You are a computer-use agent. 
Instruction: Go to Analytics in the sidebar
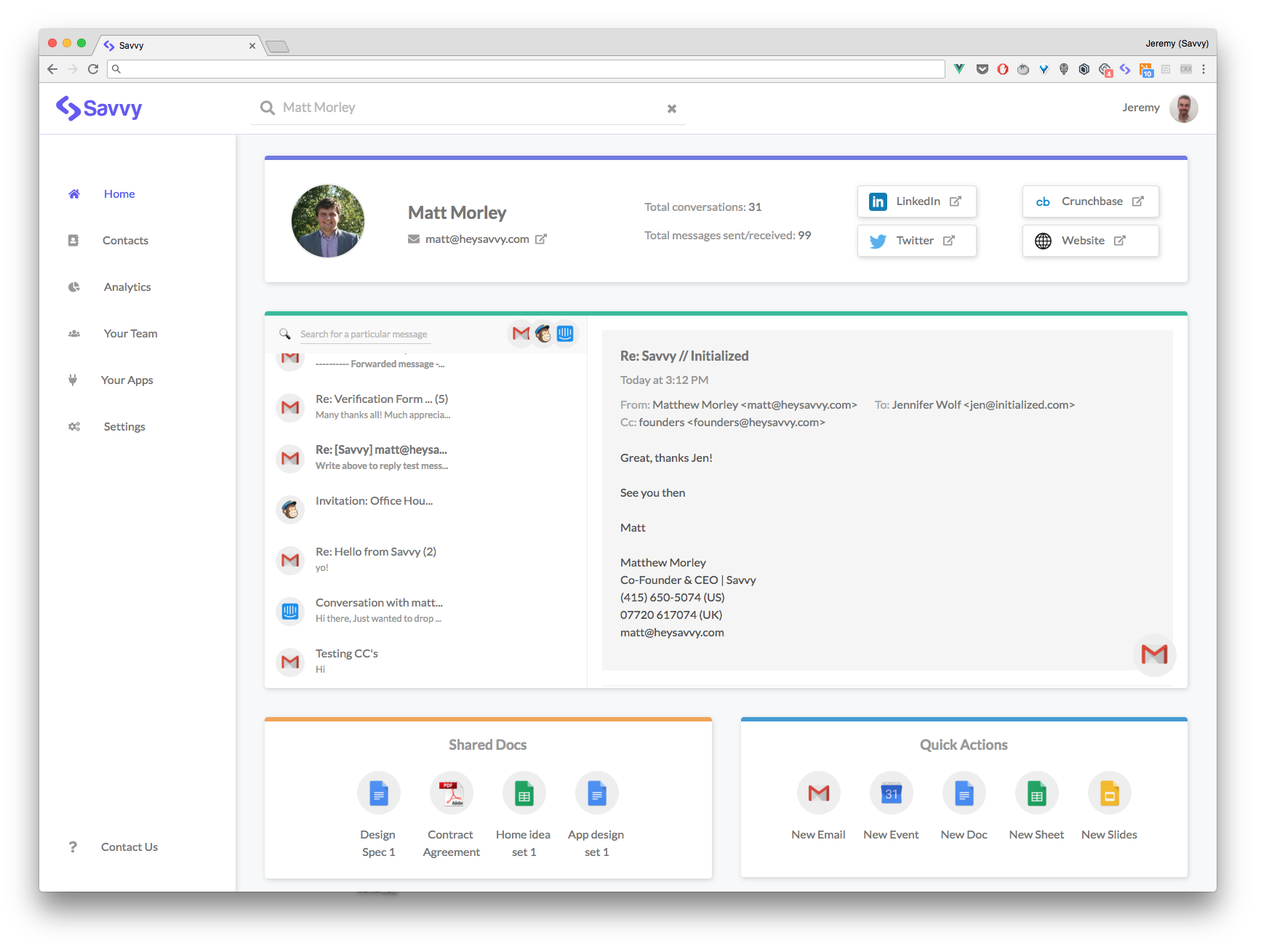pyautogui.click(x=127, y=287)
